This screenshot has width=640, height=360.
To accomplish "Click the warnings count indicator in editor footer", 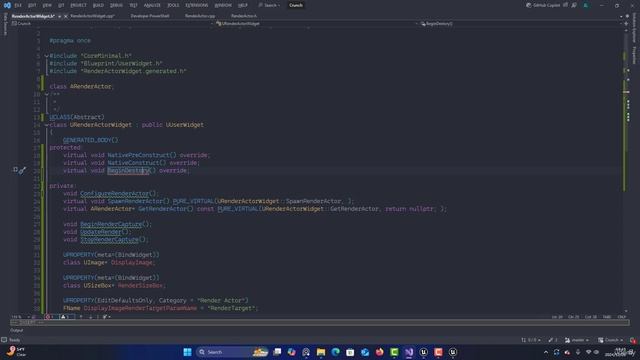I will click(x=66, y=317).
